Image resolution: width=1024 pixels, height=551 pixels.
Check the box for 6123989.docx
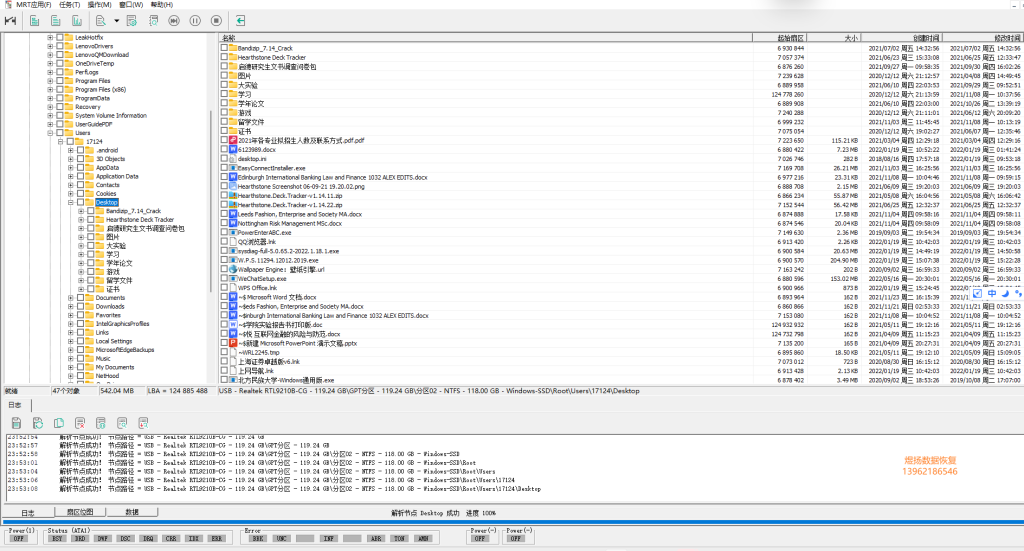pos(224,150)
